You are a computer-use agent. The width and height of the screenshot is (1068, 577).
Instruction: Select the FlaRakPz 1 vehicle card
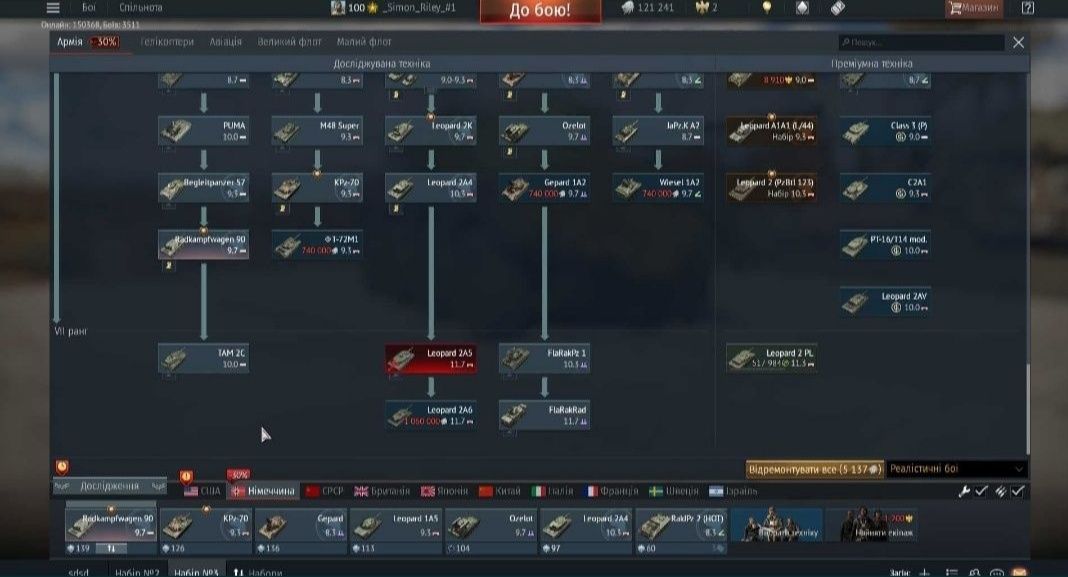(544, 358)
